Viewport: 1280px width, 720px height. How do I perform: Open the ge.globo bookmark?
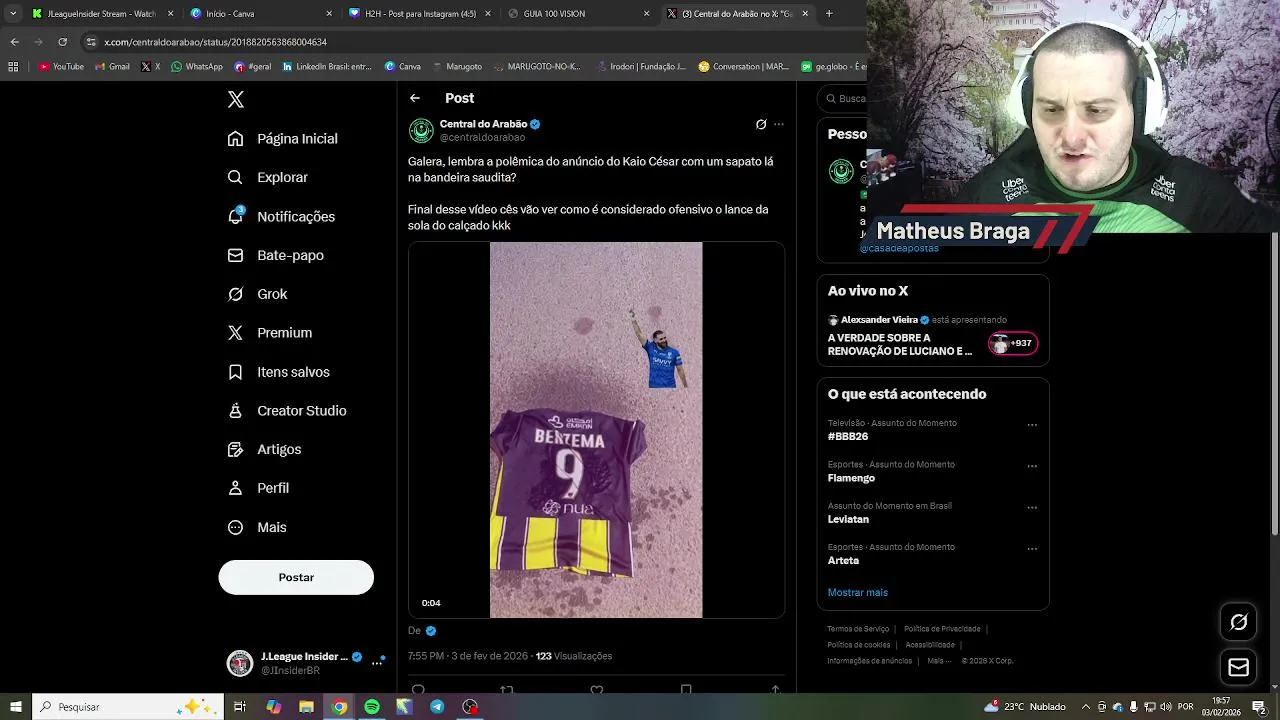[x=834, y=67]
